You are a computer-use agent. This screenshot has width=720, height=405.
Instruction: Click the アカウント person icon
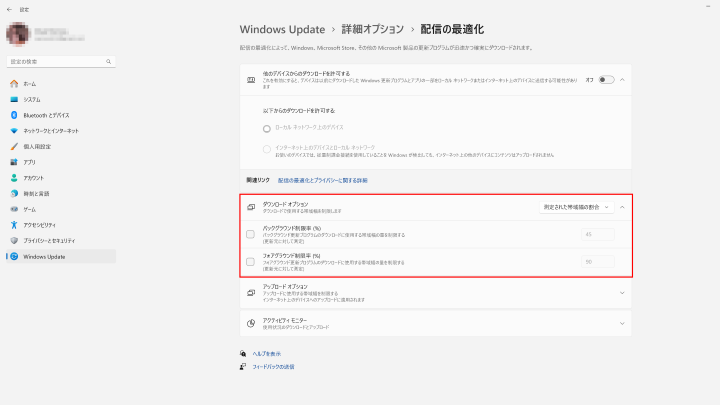[14, 178]
